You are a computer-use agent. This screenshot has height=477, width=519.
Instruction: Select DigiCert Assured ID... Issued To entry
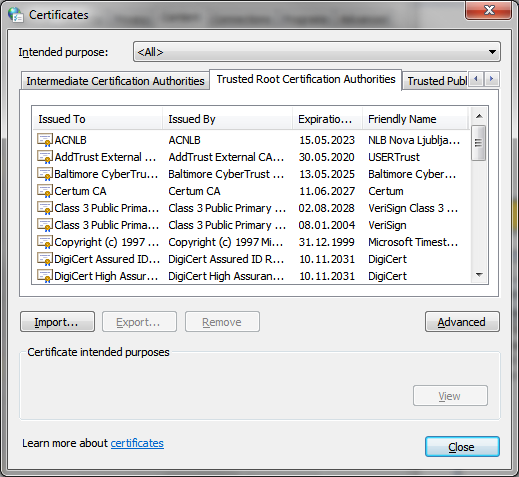point(107,259)
